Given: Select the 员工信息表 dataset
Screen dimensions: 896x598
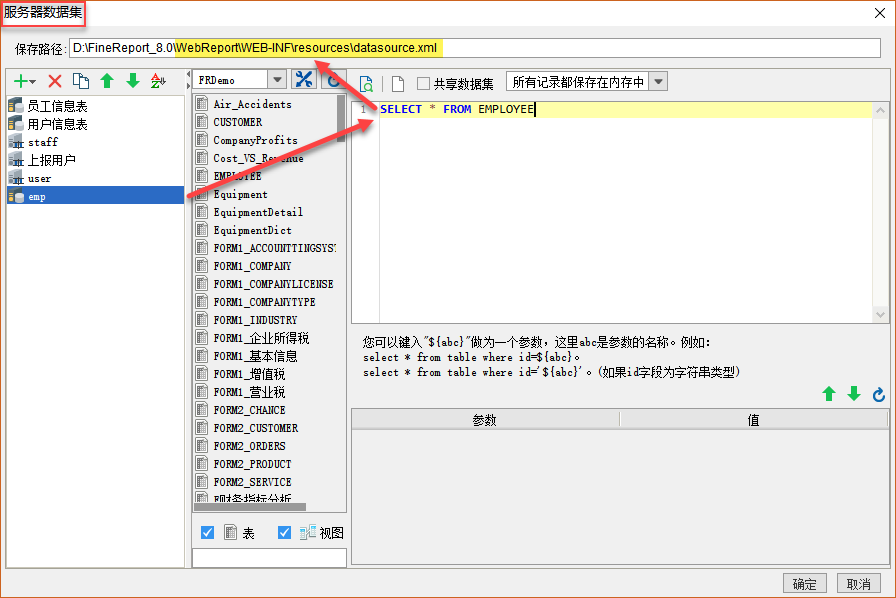Looking at the screenshot, I should pos(95,106).
